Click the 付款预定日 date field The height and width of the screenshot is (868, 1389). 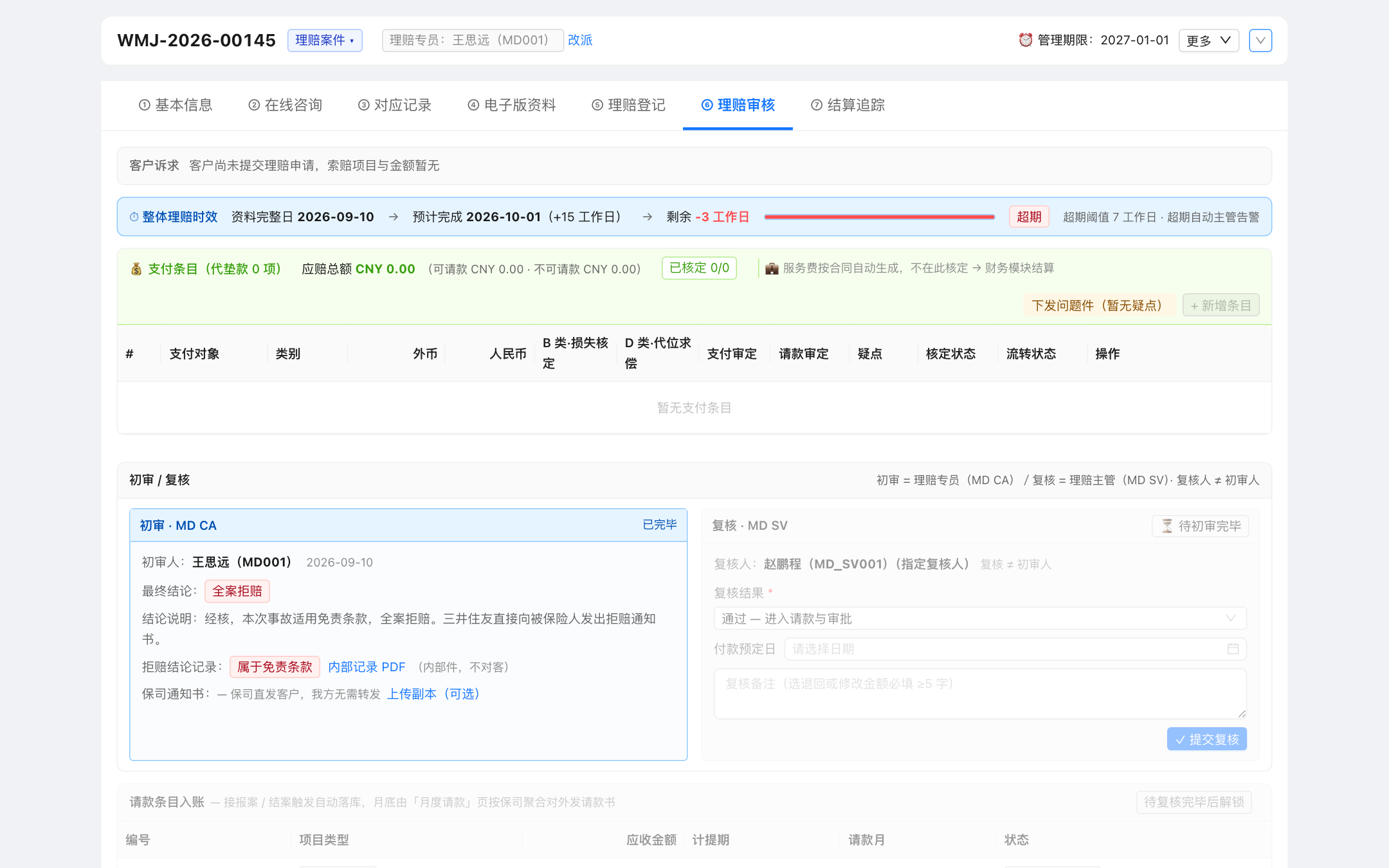point(1015,649)
